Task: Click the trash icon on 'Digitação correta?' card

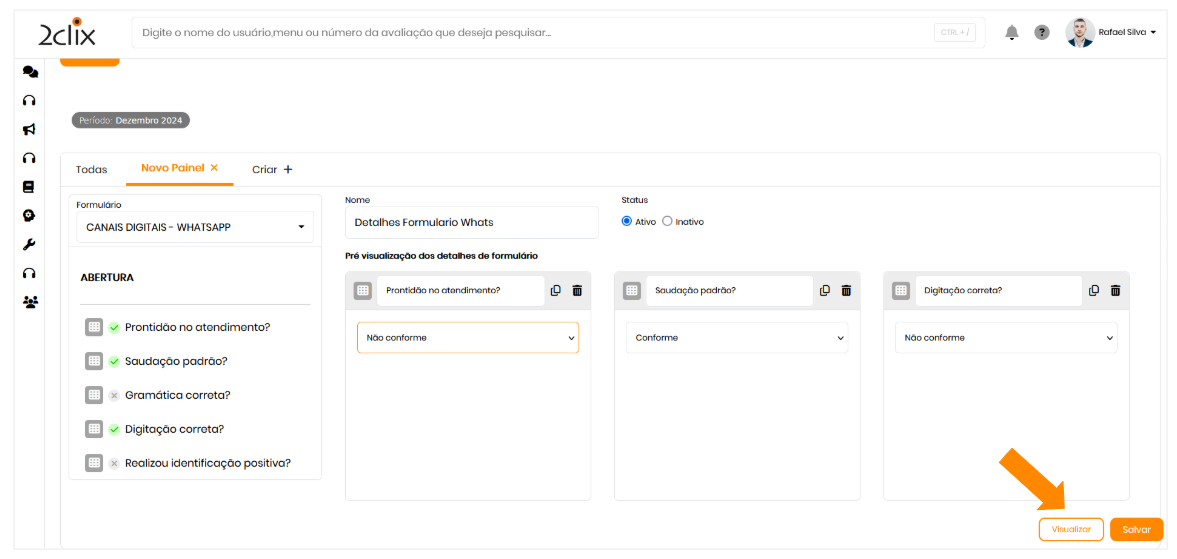Action: coord(1115,290)
